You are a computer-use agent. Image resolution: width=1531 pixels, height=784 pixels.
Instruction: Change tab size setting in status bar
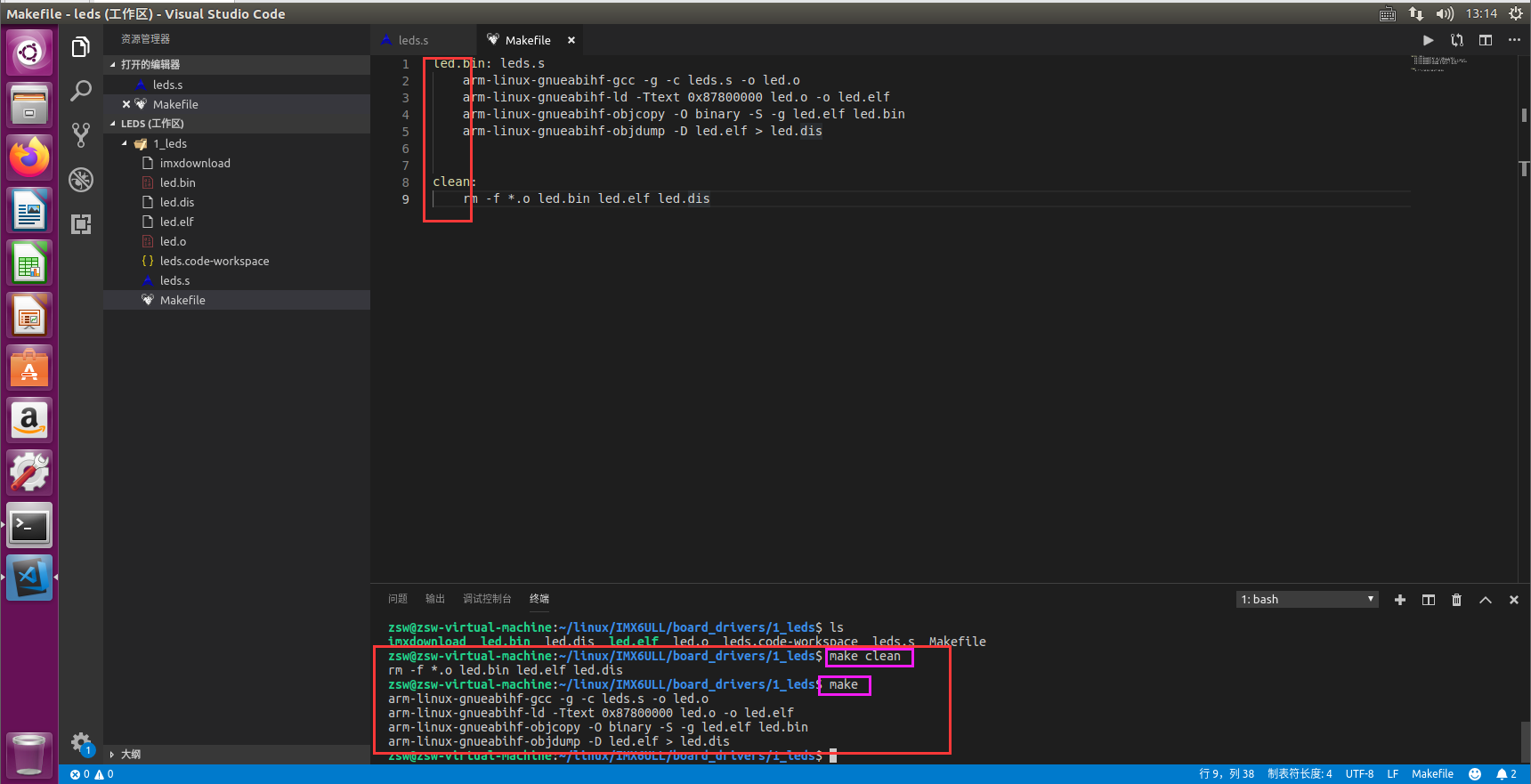click(x=1300, y=774)
